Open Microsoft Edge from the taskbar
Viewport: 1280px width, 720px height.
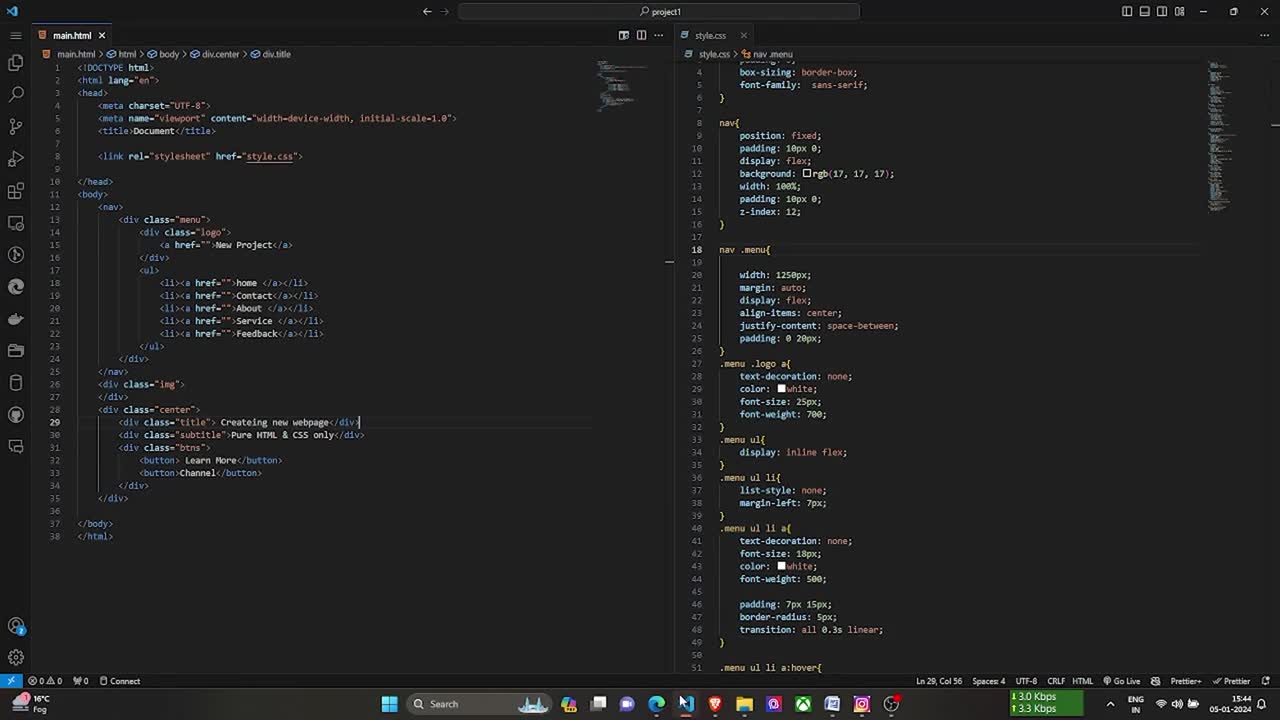pos(656,704)
